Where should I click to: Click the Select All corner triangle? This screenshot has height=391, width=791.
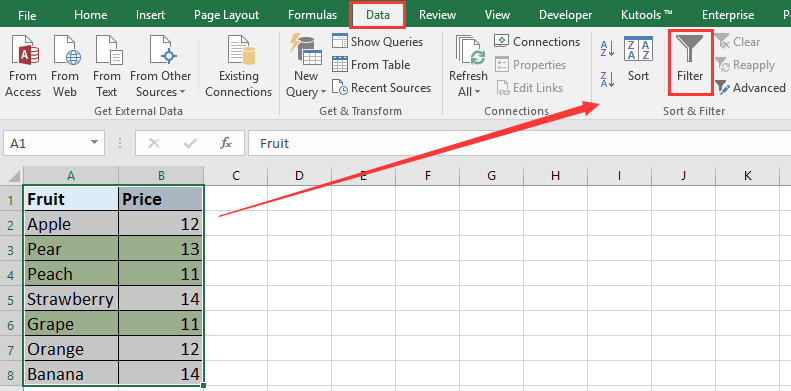click(14, 176)
